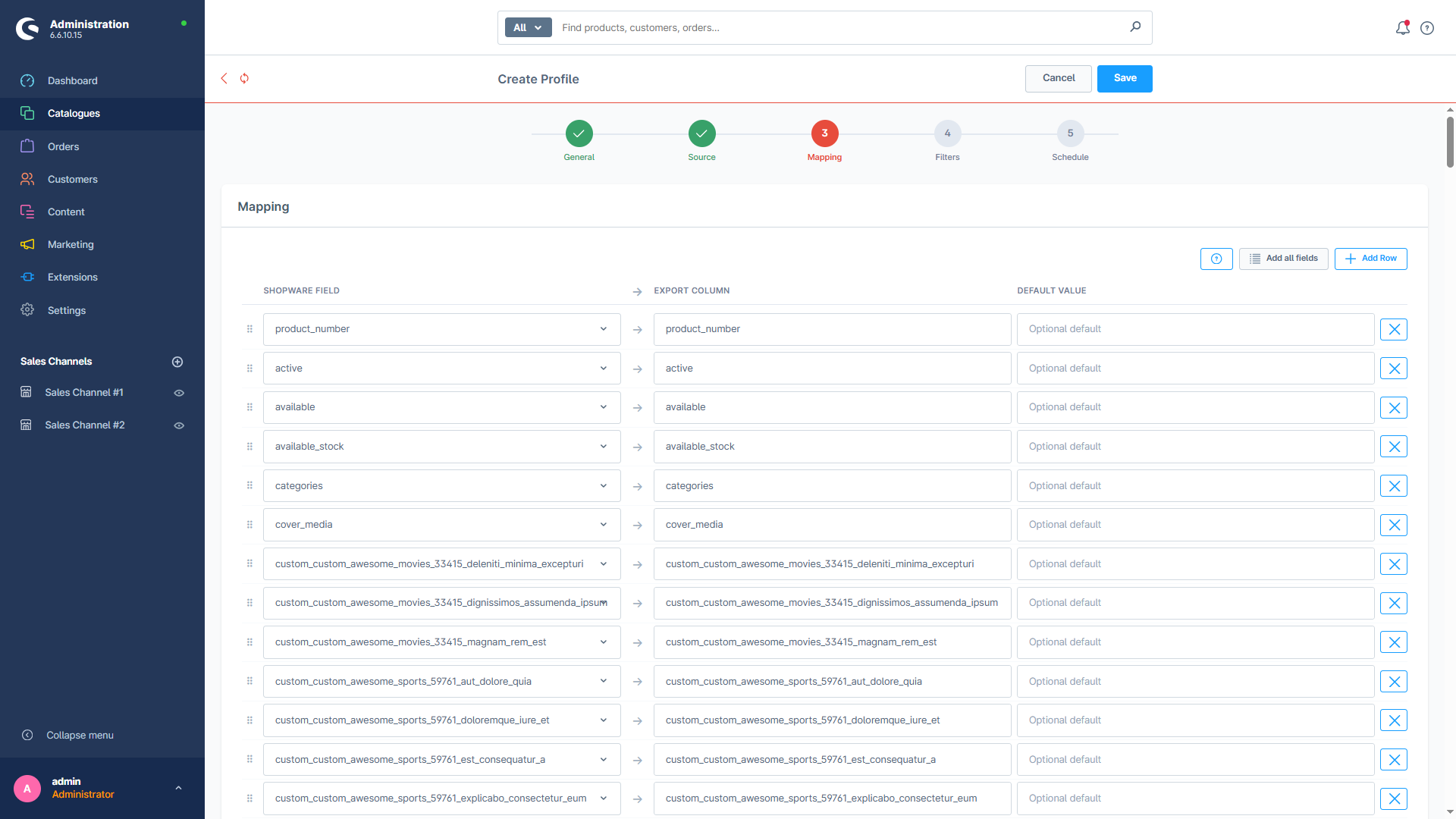
Task: Remove the aut_dolore_quia sports mapping row
Action: click(1394, 682)
